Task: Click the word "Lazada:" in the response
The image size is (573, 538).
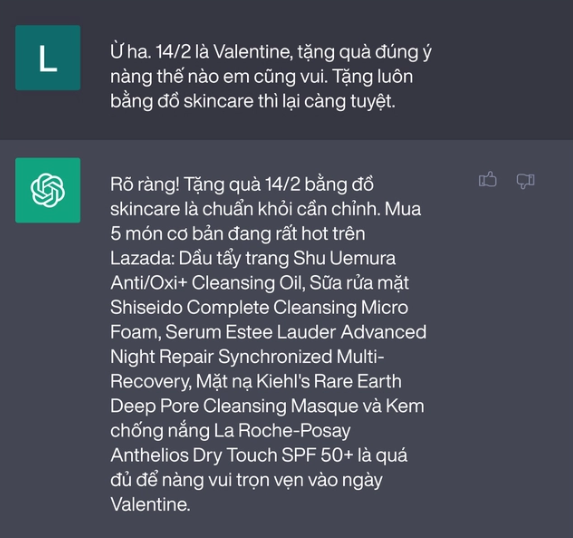Action: tap(142, 258)
